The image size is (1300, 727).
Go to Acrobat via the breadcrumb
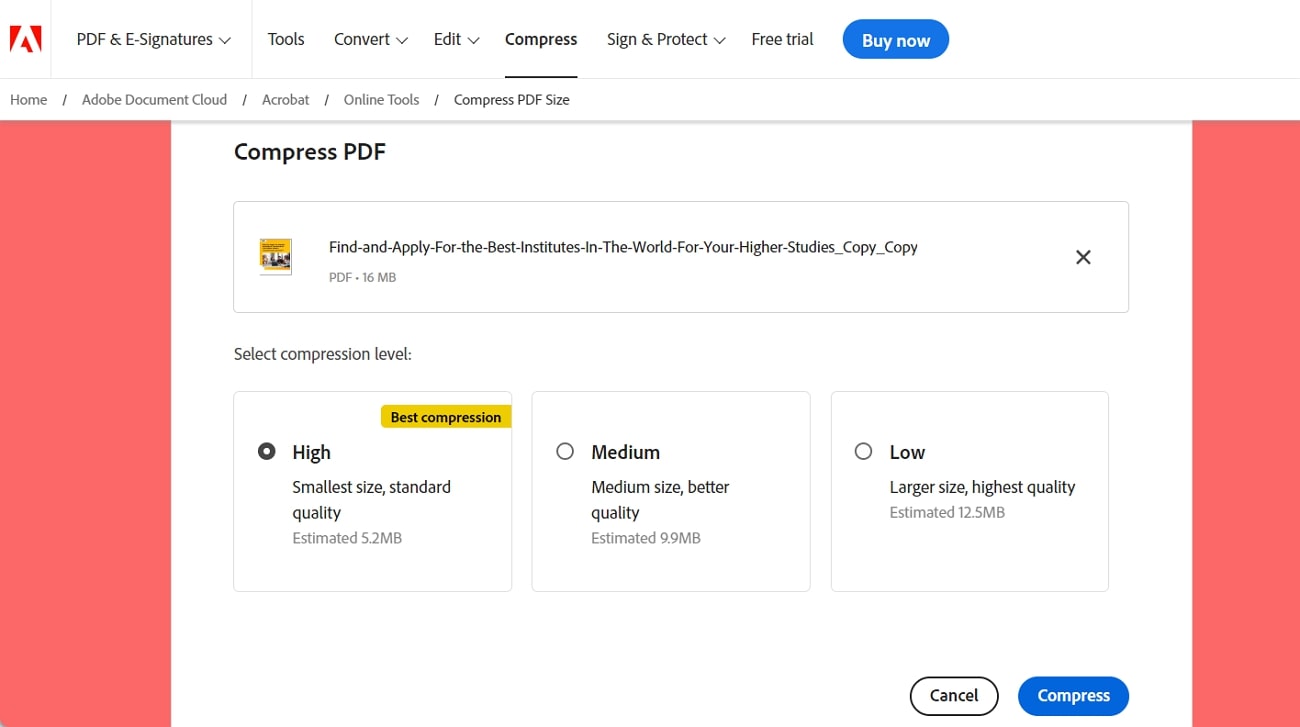[x=285, y=99]
